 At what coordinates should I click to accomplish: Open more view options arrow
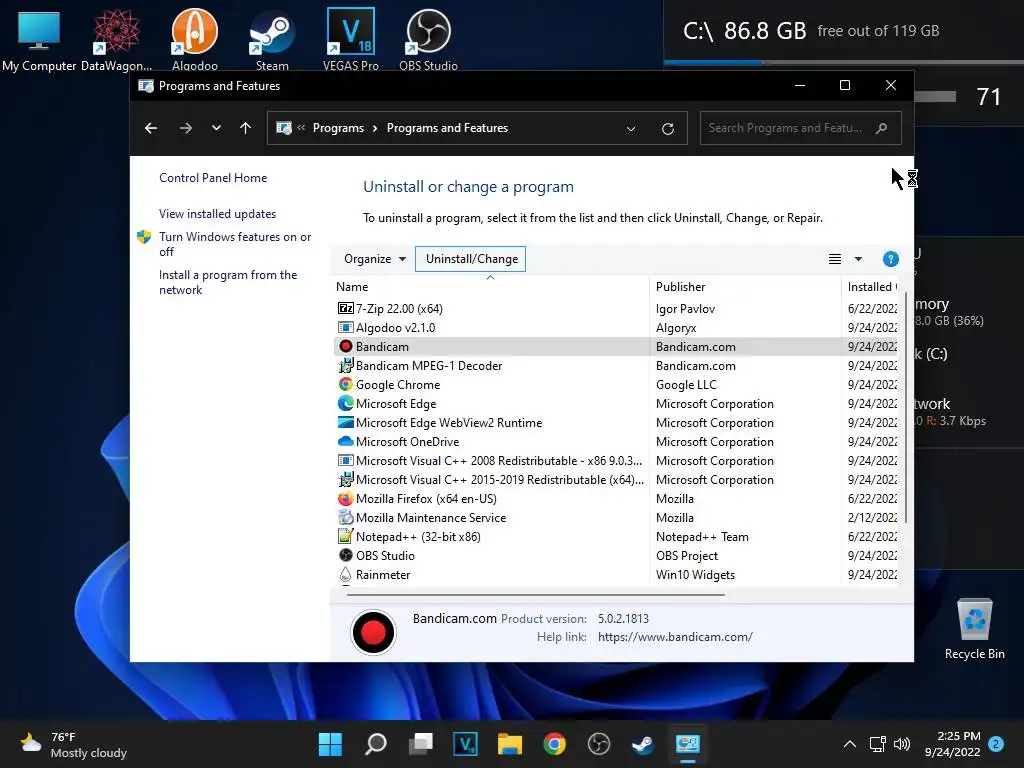(858, 259)
